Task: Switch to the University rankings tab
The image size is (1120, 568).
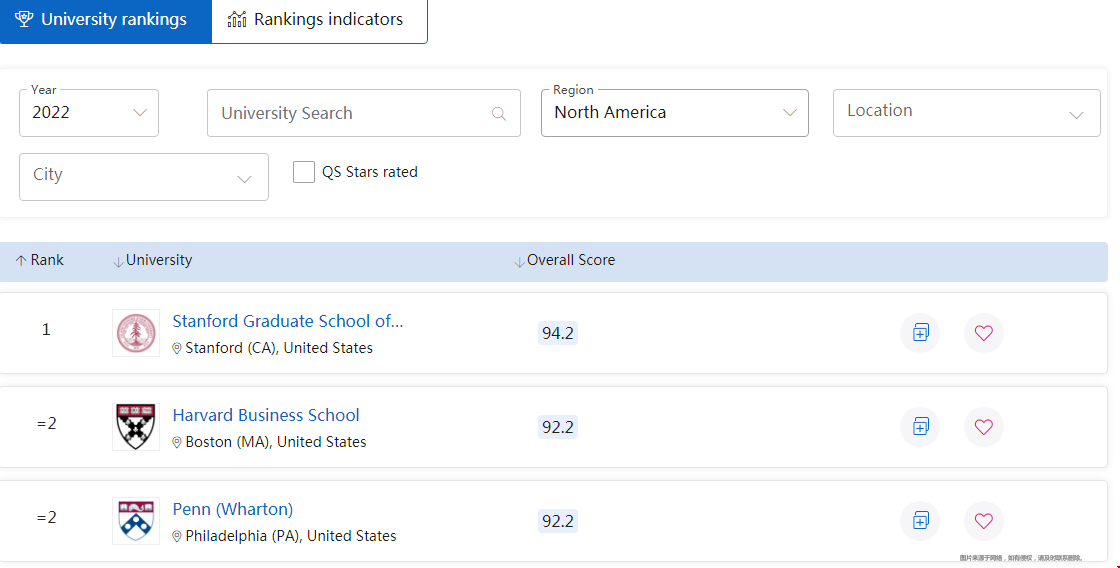Action: [105, 20]
